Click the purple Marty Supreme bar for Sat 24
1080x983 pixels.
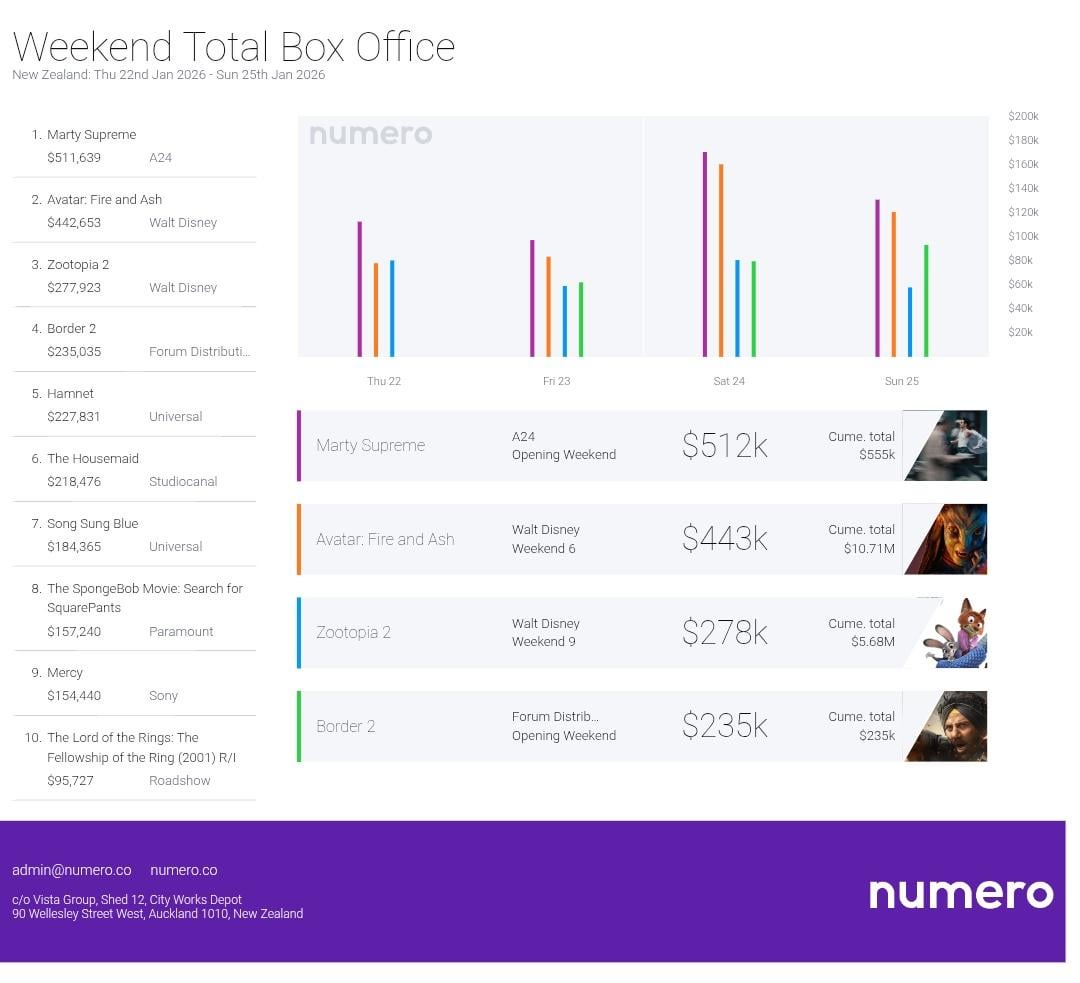click(705, 255)
